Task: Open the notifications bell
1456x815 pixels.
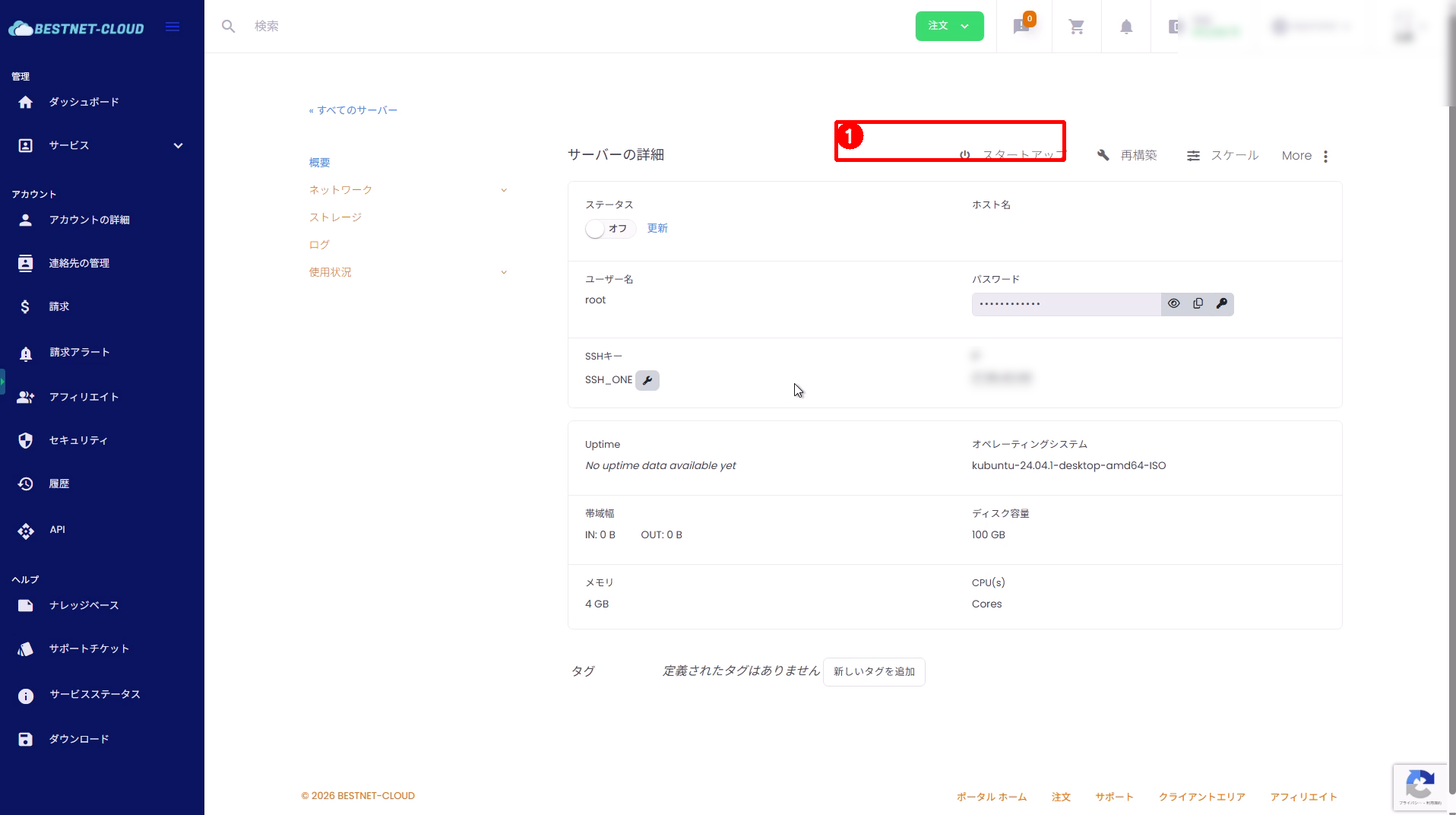Action: (x=1125, y=27)
